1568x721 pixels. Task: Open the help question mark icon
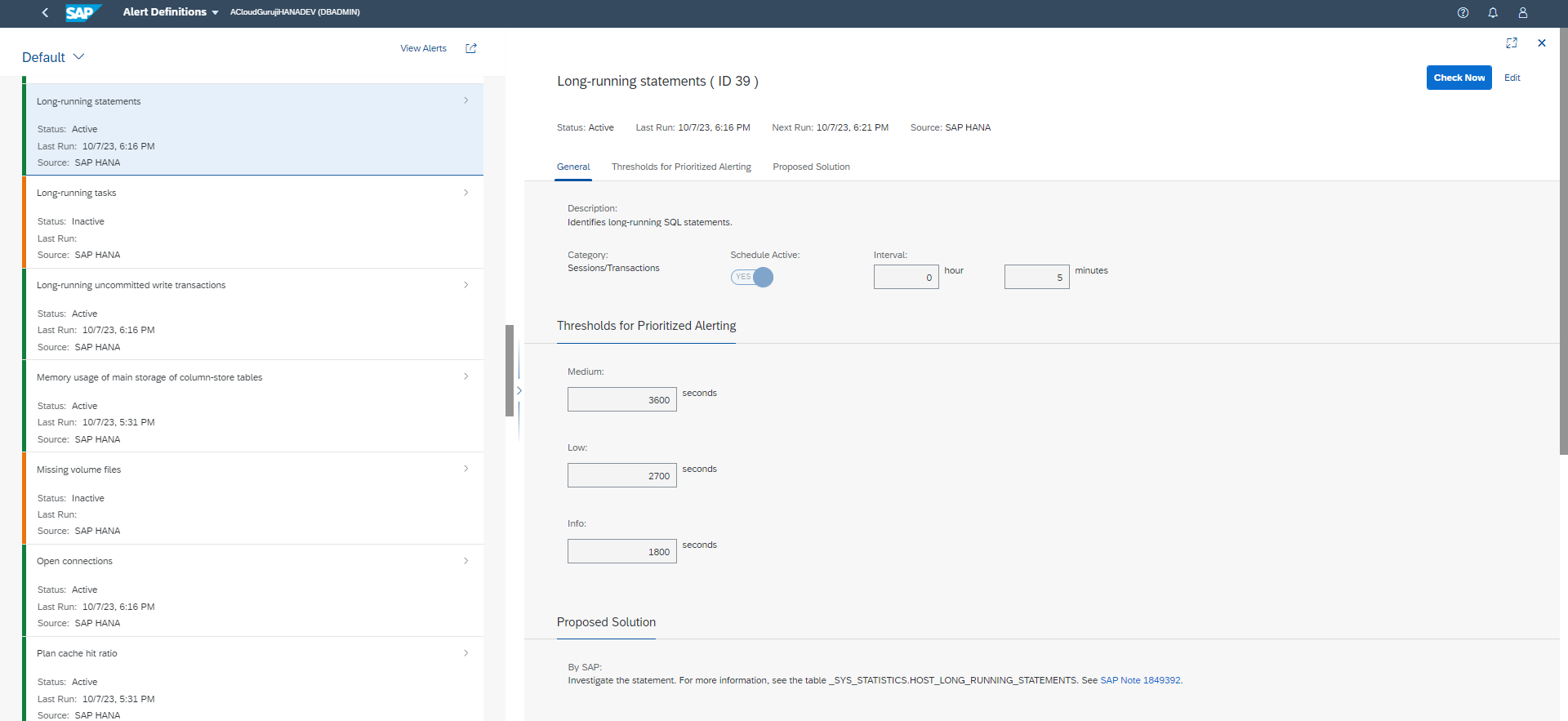(x=1463, y=12)
